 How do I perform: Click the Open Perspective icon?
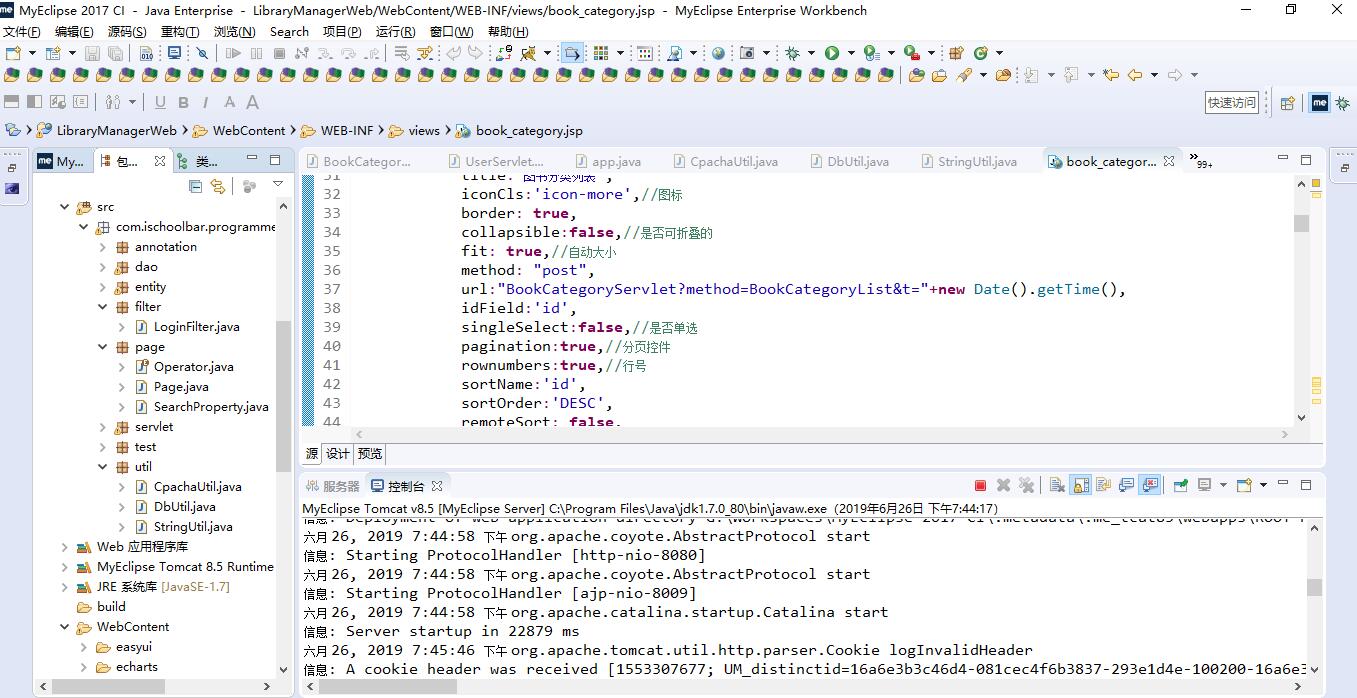point(1288,102)
